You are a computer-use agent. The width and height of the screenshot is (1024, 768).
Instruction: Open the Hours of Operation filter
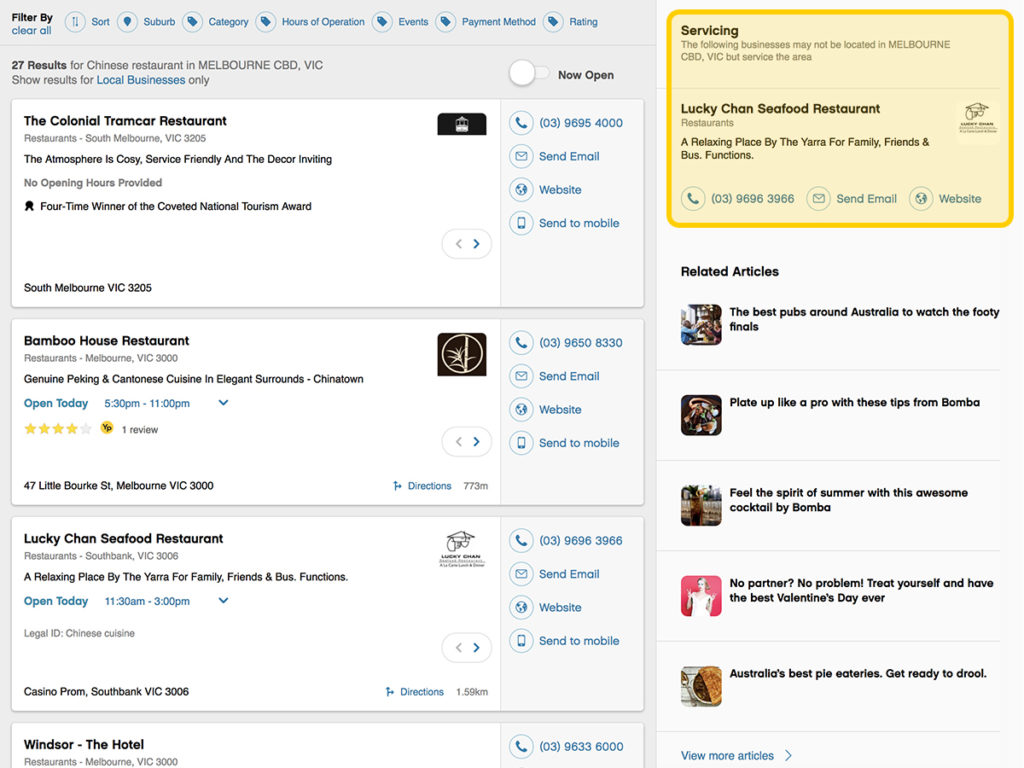[323, 22]
